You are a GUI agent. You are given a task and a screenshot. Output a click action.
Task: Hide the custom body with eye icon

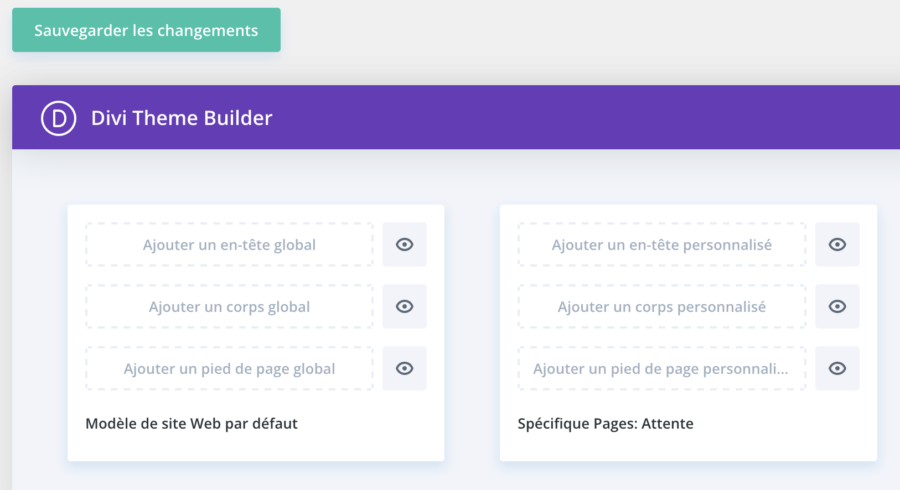[837, 307]
